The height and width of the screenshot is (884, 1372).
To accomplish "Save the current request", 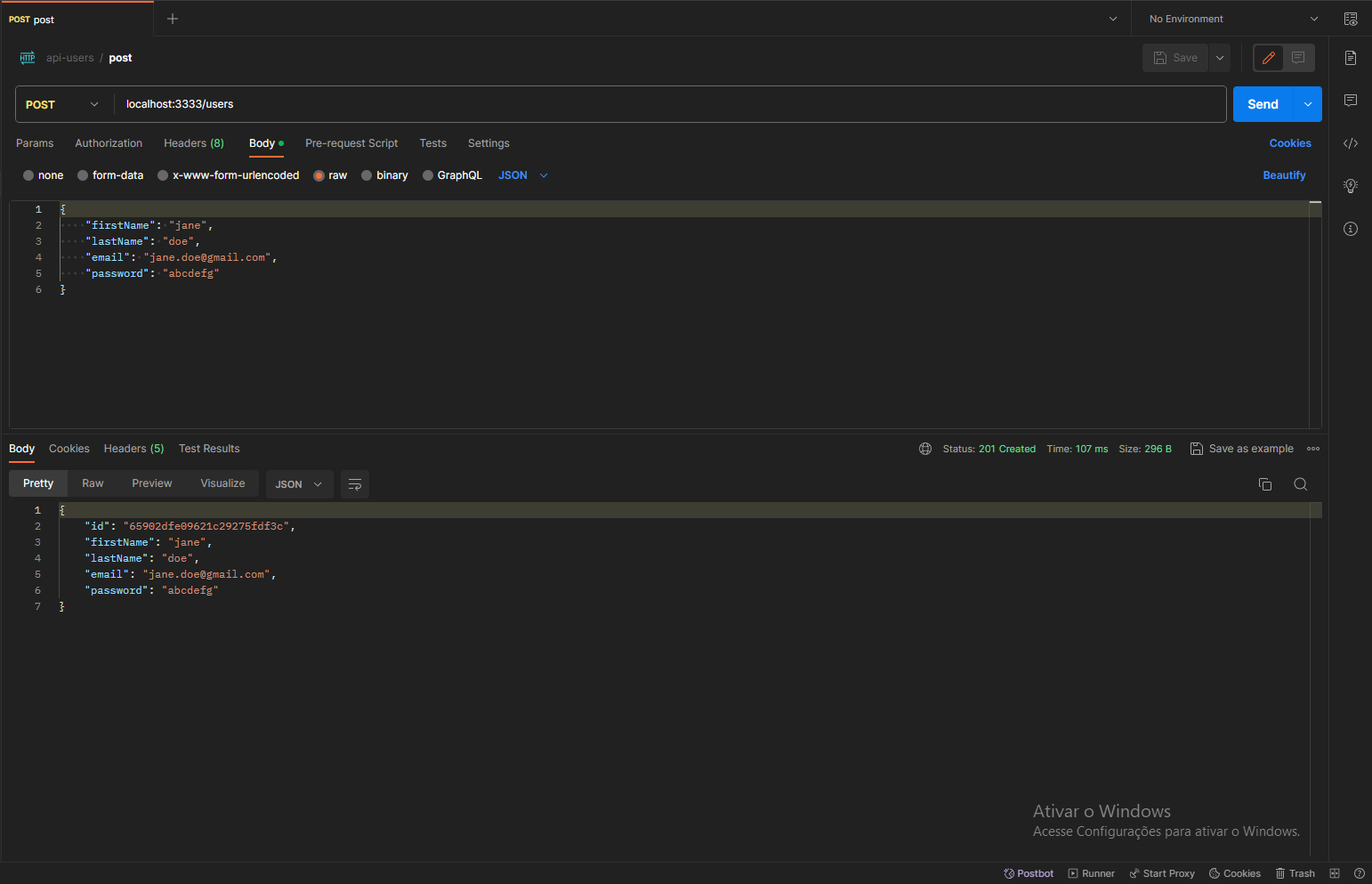I will [1175, 58].
